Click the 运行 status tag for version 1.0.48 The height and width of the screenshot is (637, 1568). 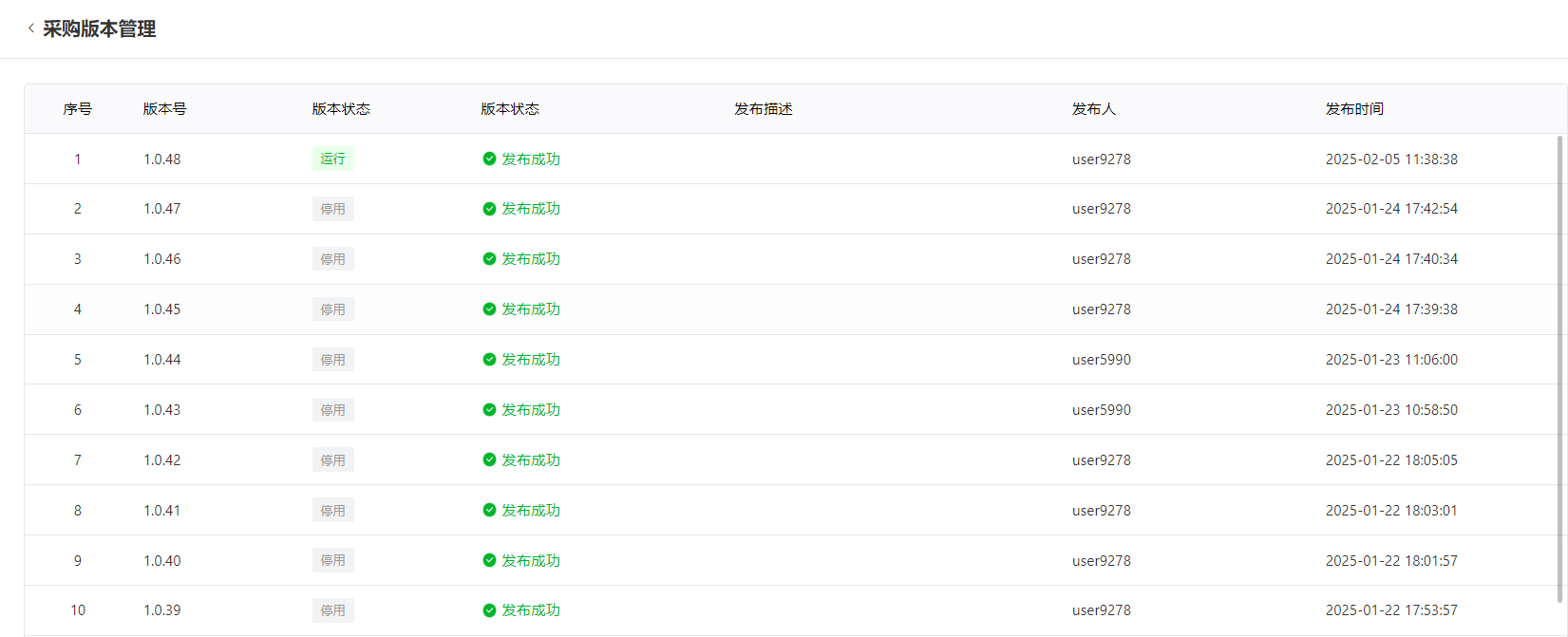point(332,159)
